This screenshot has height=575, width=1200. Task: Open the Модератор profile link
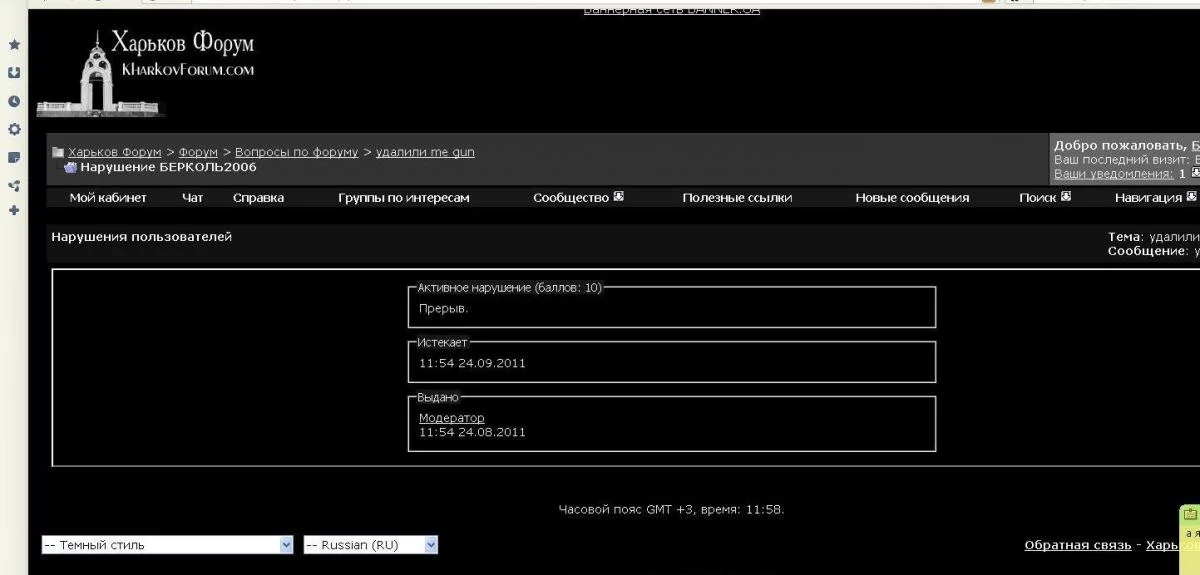[452, 418]
